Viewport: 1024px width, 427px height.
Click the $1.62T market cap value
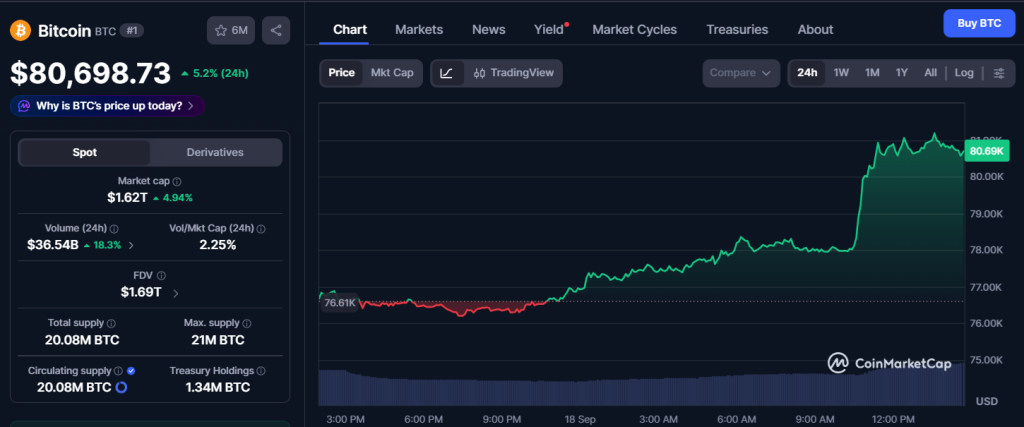[127, 197]
